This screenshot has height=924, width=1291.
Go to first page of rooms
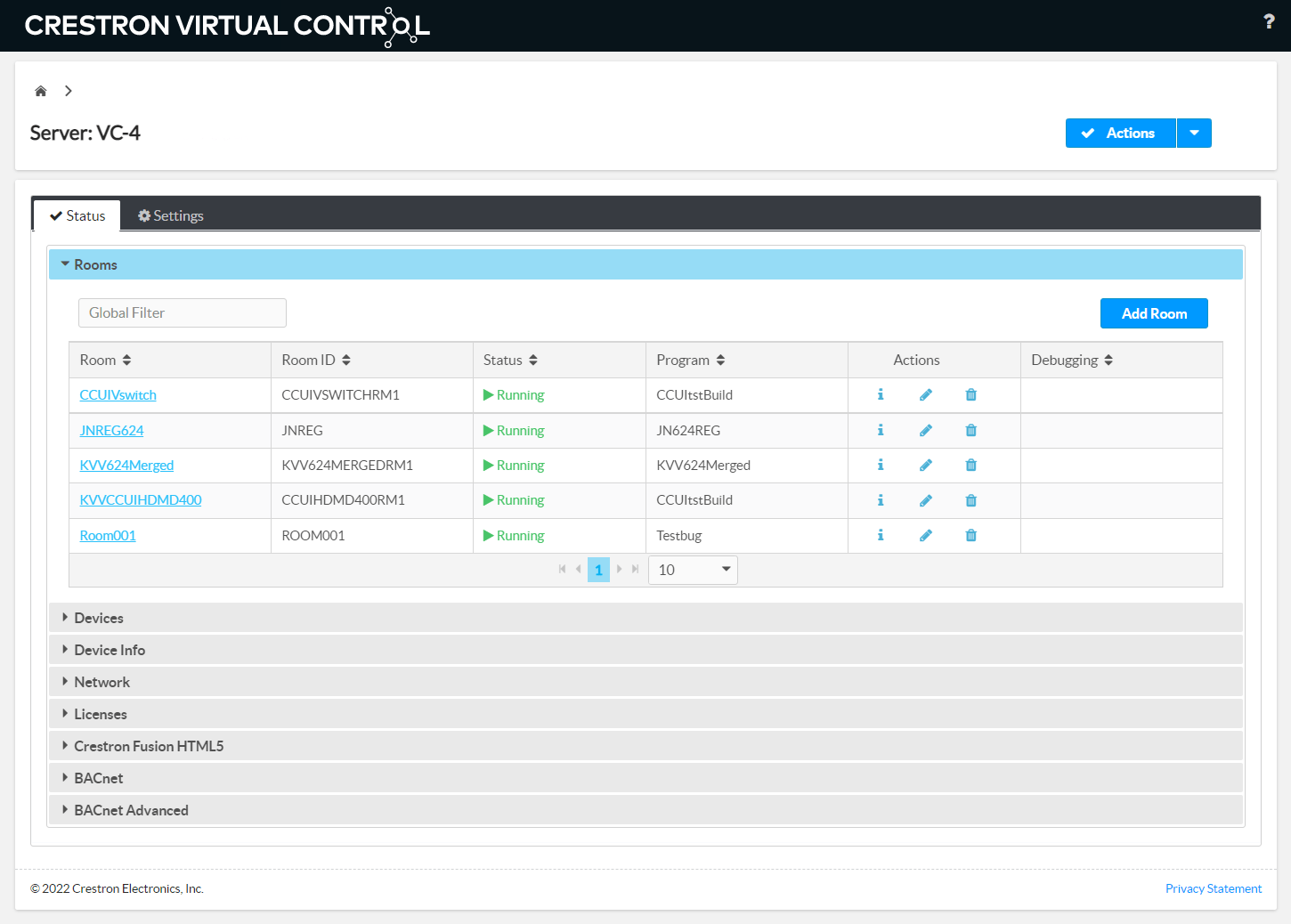(562, 569)
